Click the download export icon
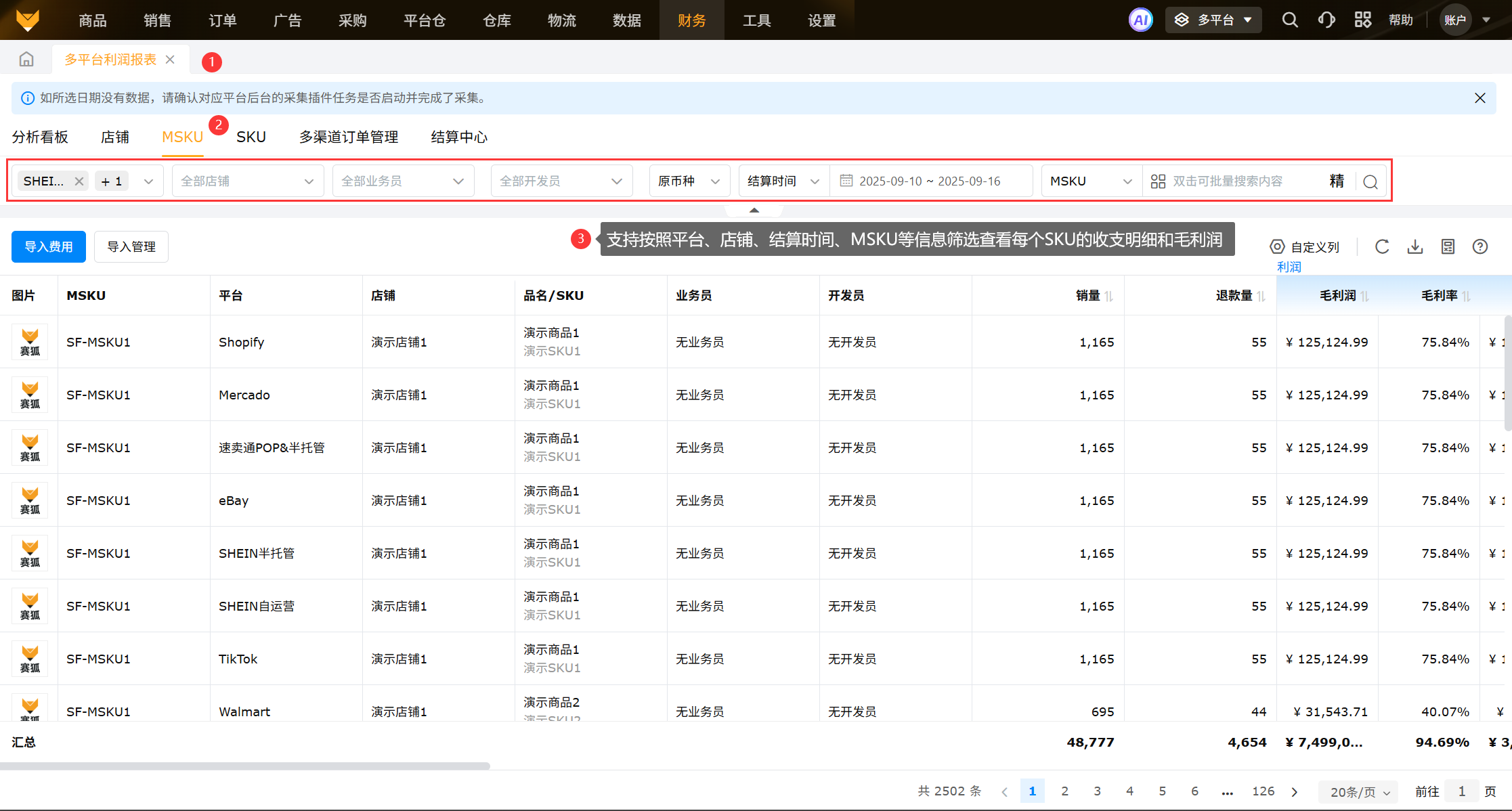Viewport: 1512px width, 811px height. (x=1414, y=246)
